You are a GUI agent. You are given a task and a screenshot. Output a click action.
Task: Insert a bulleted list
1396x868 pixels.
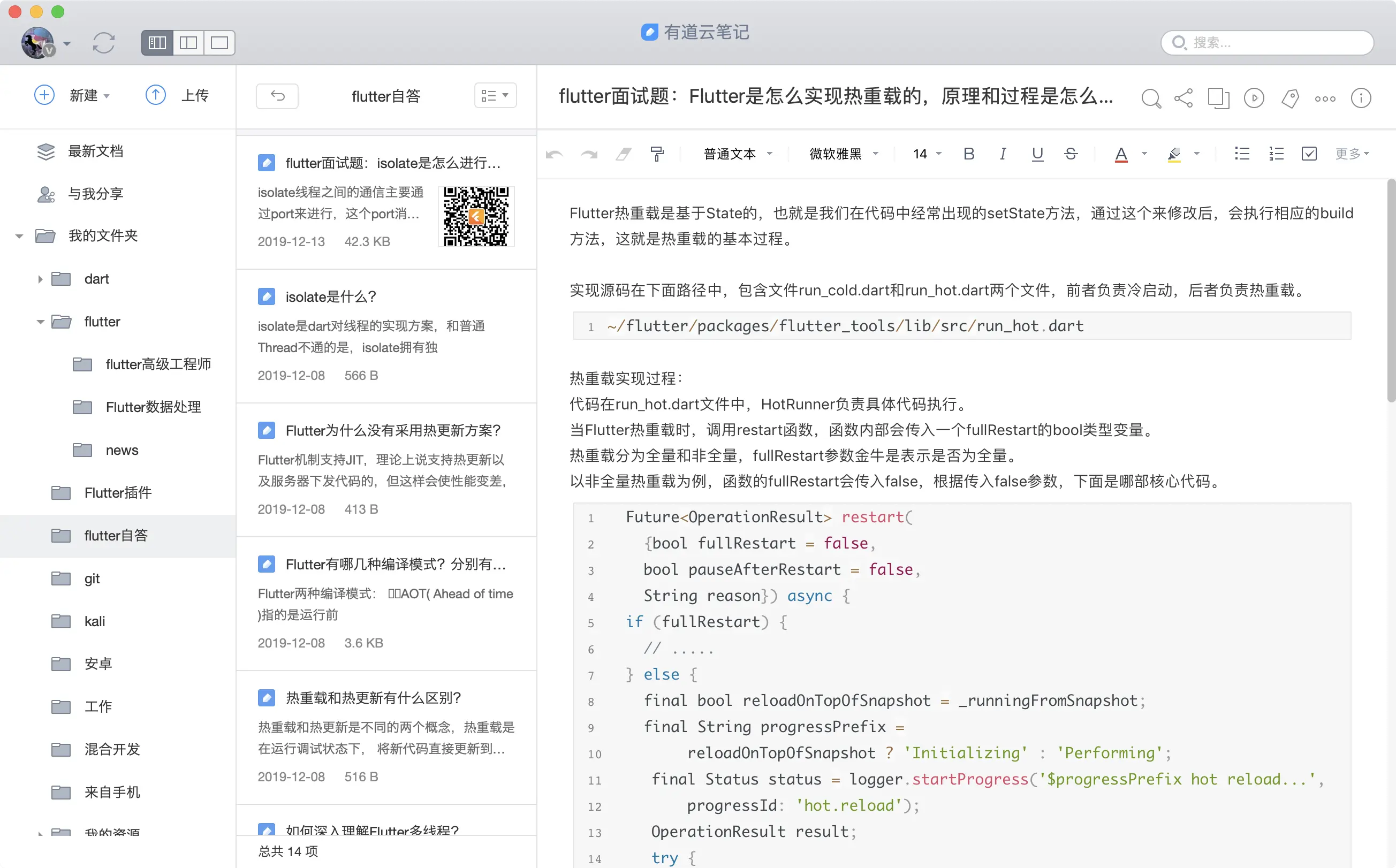coord(1242,154)
